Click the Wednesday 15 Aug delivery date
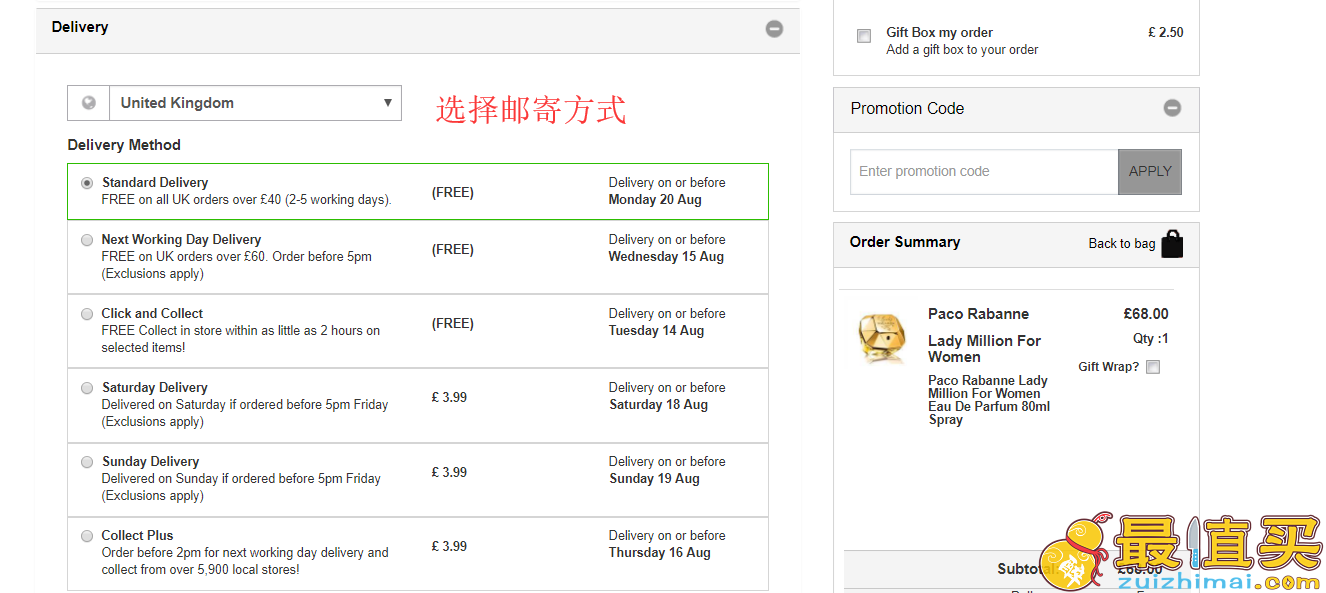 pos(666,257)
